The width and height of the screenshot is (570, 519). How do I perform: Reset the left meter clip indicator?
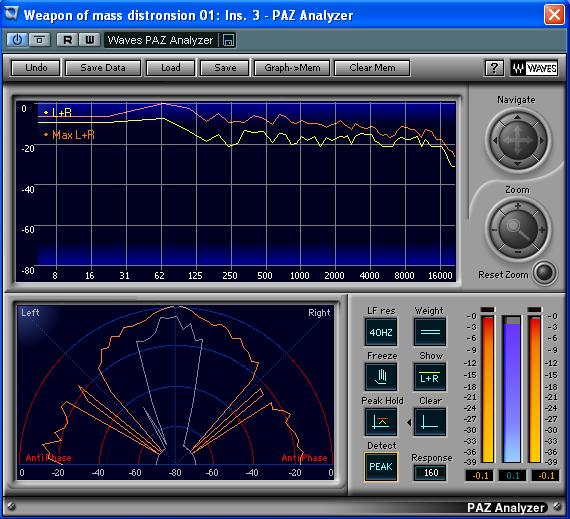(487, 310)
